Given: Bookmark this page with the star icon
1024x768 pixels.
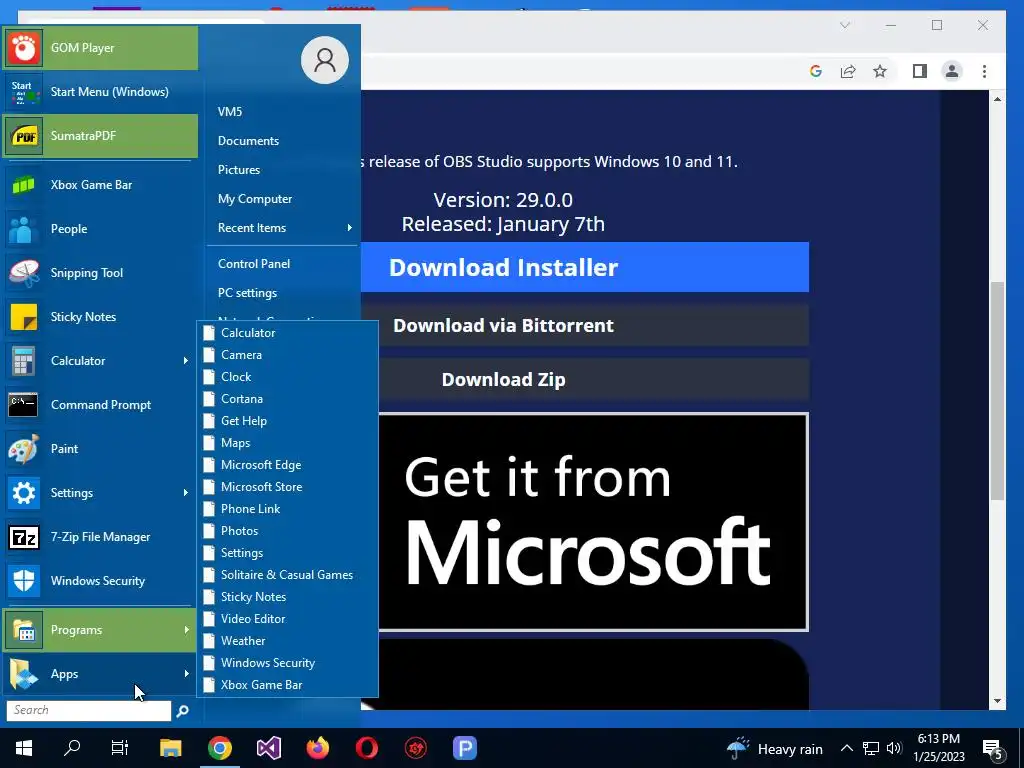Looking at the screenshot, I should (x=880, y=71).
